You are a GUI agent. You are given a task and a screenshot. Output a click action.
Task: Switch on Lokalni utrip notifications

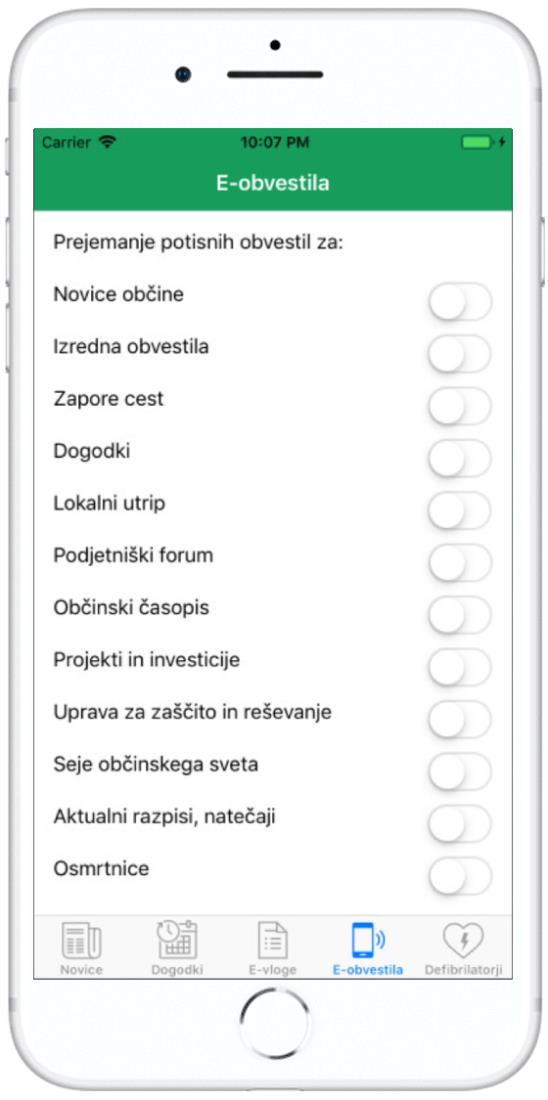click(x=460, y=511)
